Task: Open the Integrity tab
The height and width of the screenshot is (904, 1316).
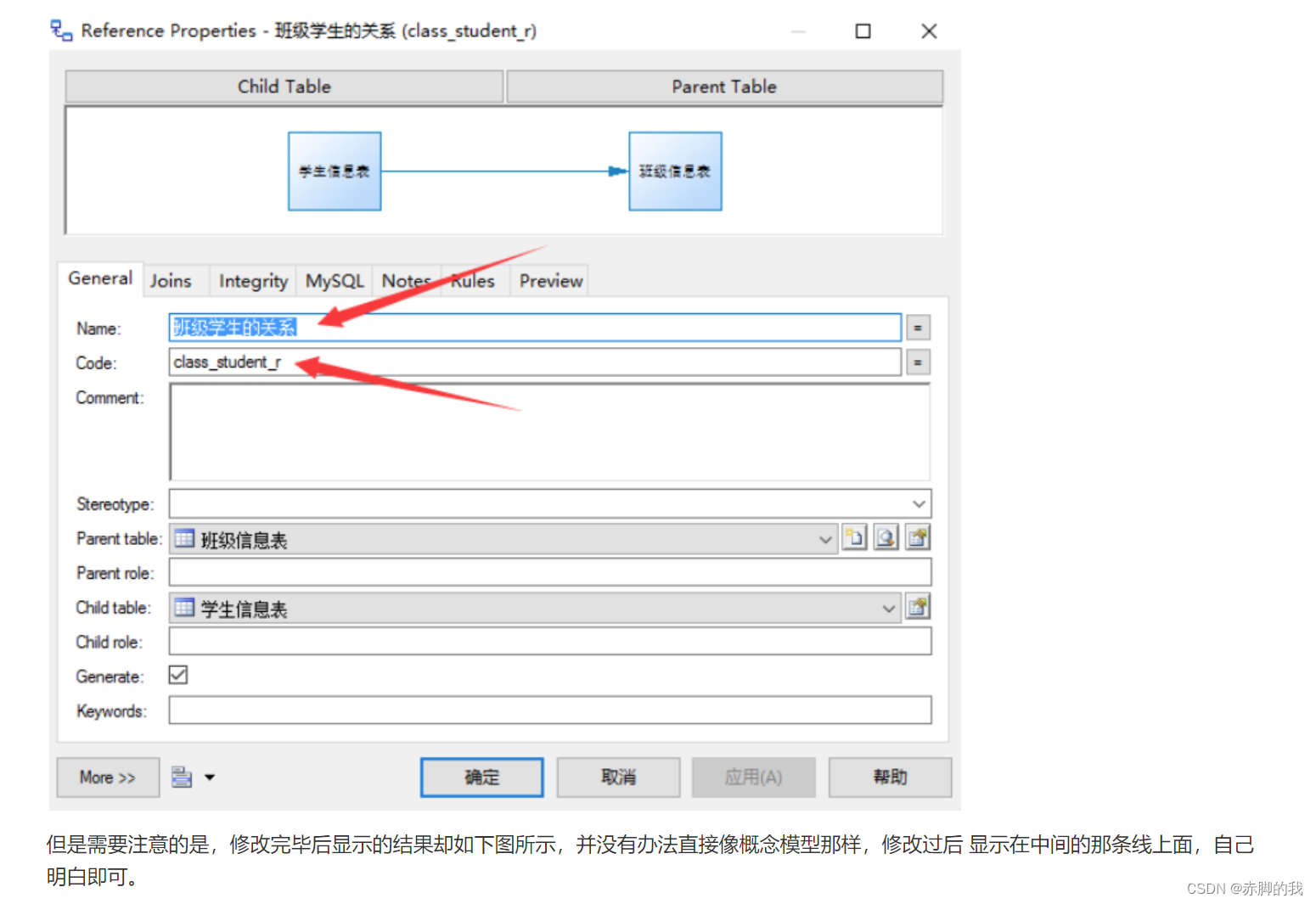Action: click(253, 281)
